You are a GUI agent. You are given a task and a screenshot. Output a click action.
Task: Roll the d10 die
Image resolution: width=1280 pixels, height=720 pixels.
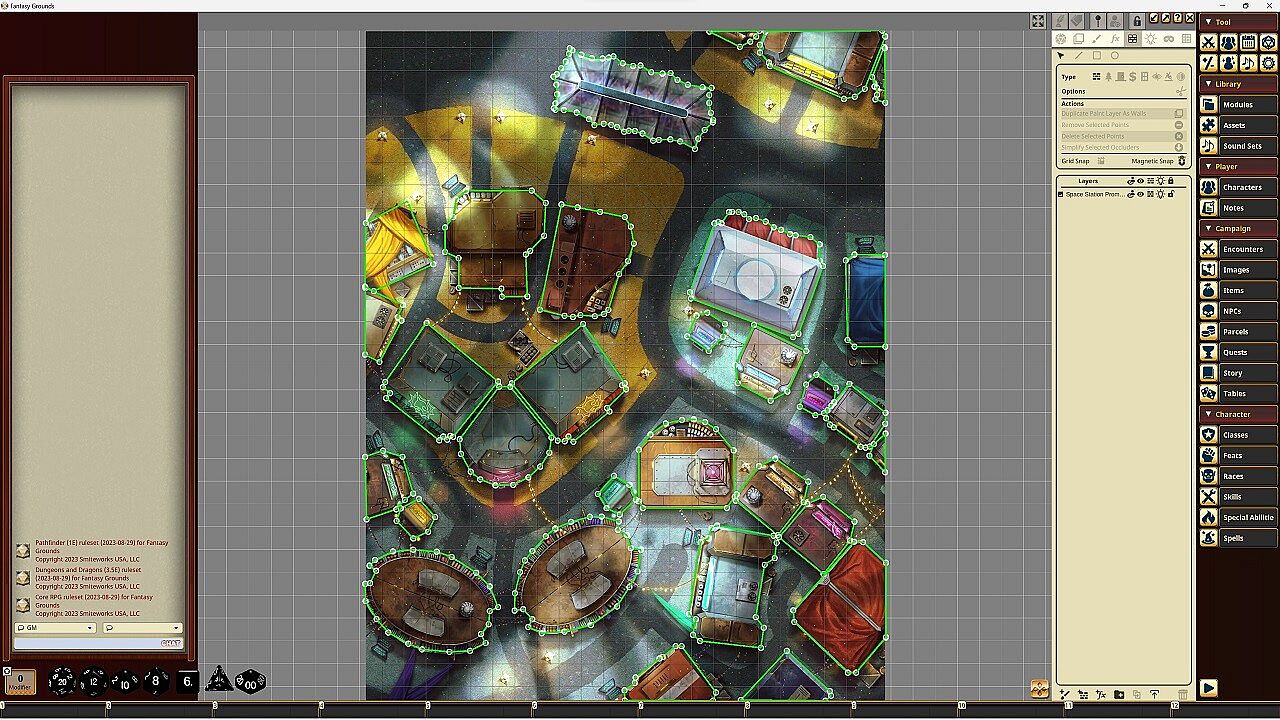pos(125,682)
